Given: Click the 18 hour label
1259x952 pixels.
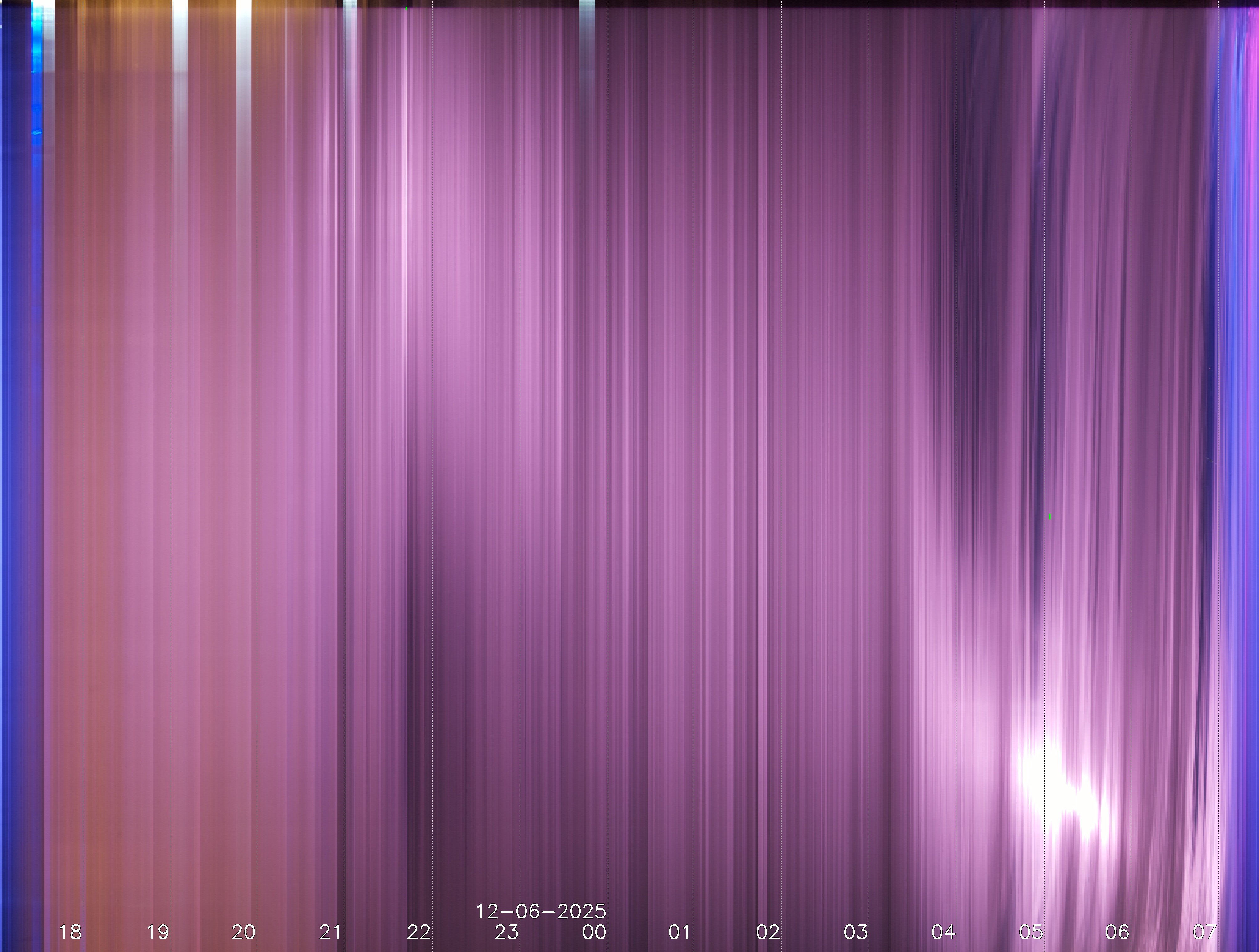Looking at the screenshot, I should [70, 932].
